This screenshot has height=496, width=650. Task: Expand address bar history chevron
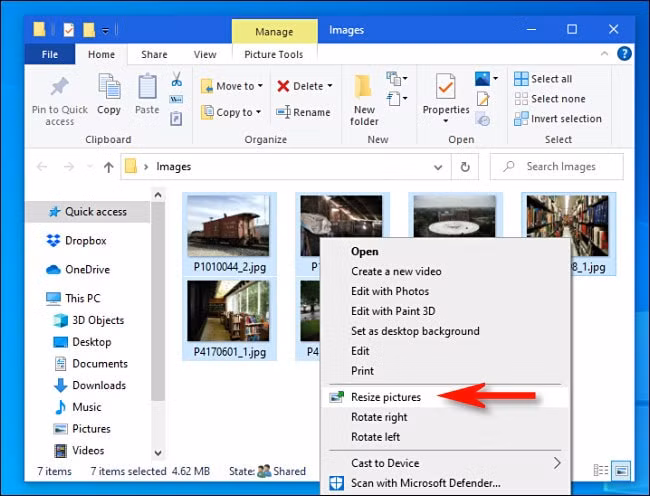coord(438,167)
